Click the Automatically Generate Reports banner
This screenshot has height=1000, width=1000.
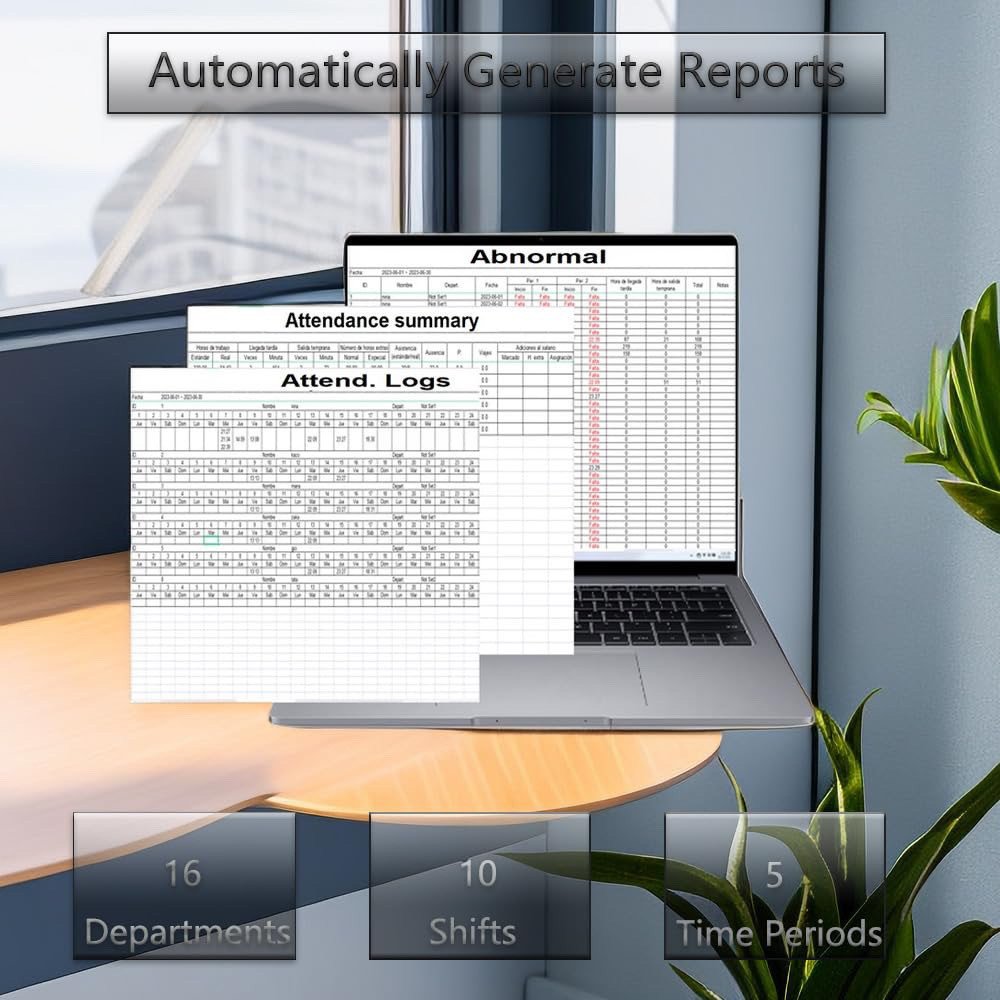tap(496, 73)
